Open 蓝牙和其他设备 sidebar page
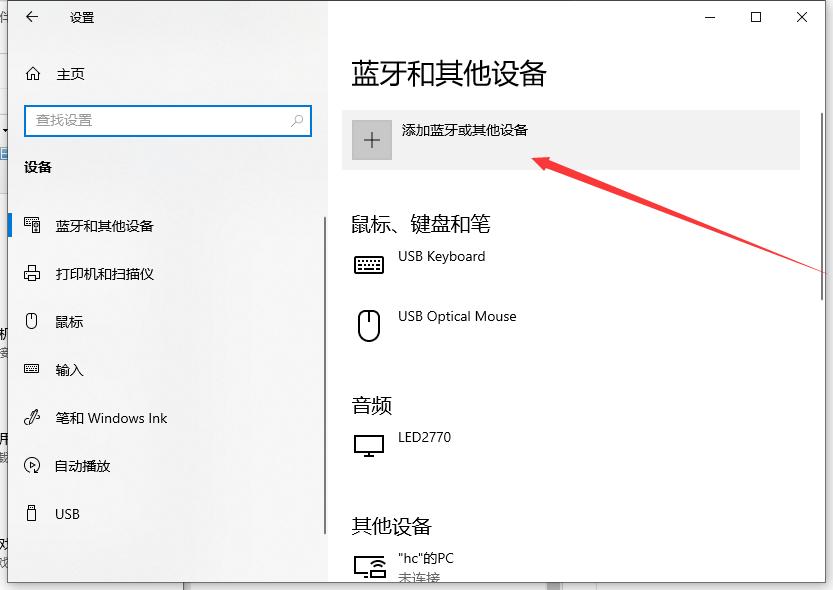The image size is (833, 590). click(x=104, y=226)
